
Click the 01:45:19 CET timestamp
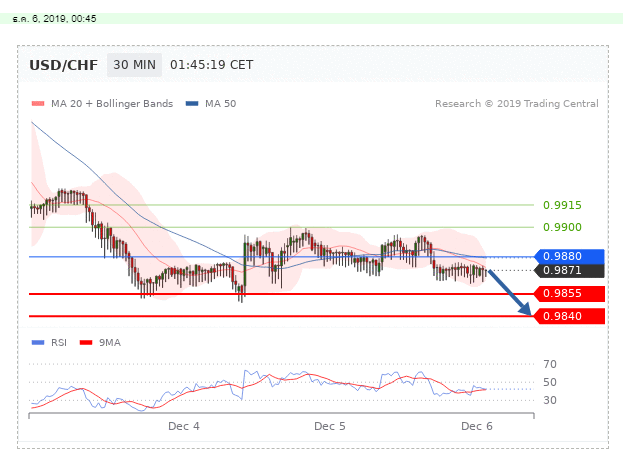click(x=211, y=65)
